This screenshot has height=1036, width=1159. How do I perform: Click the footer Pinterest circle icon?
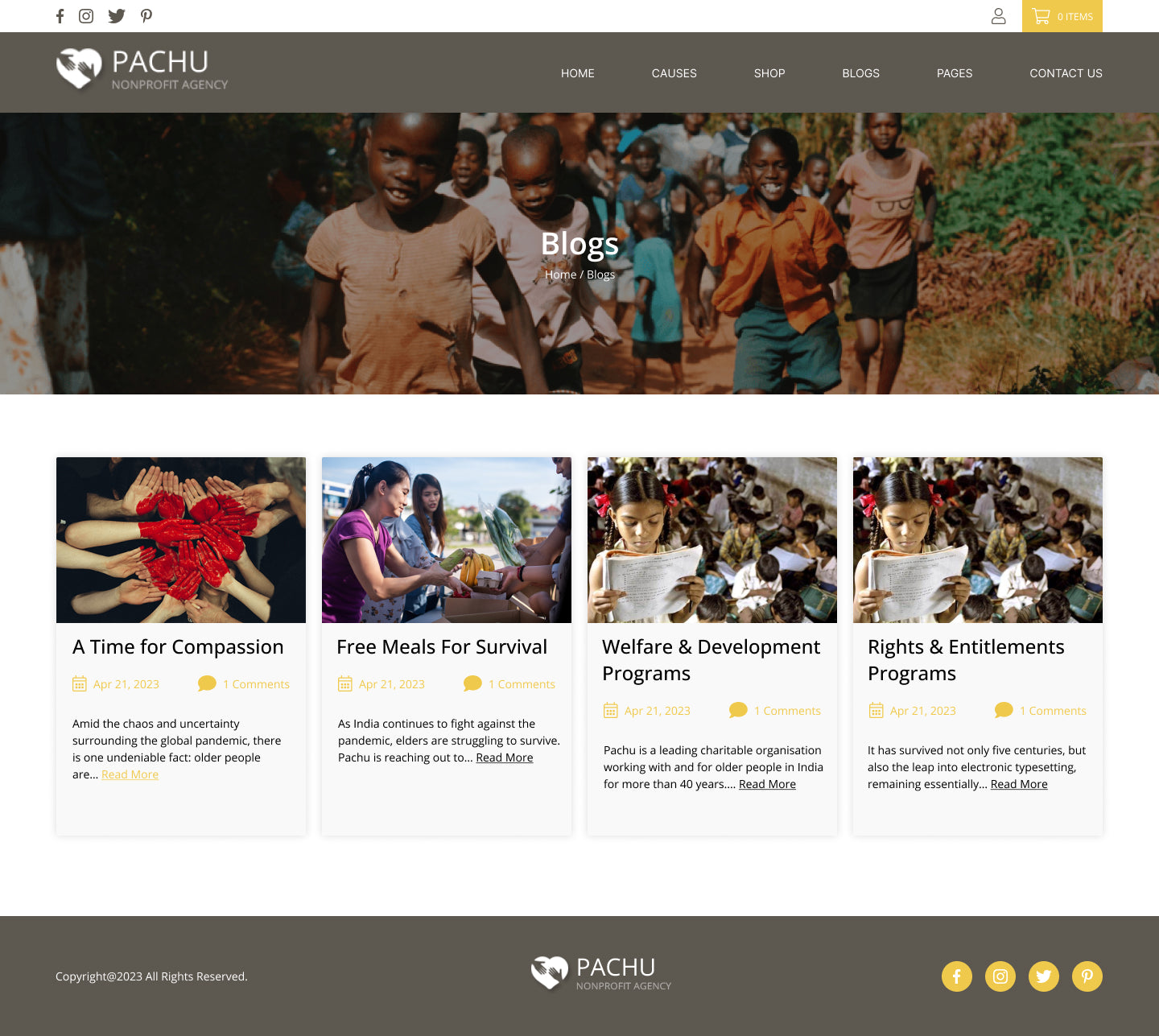tap(1087, 976)
